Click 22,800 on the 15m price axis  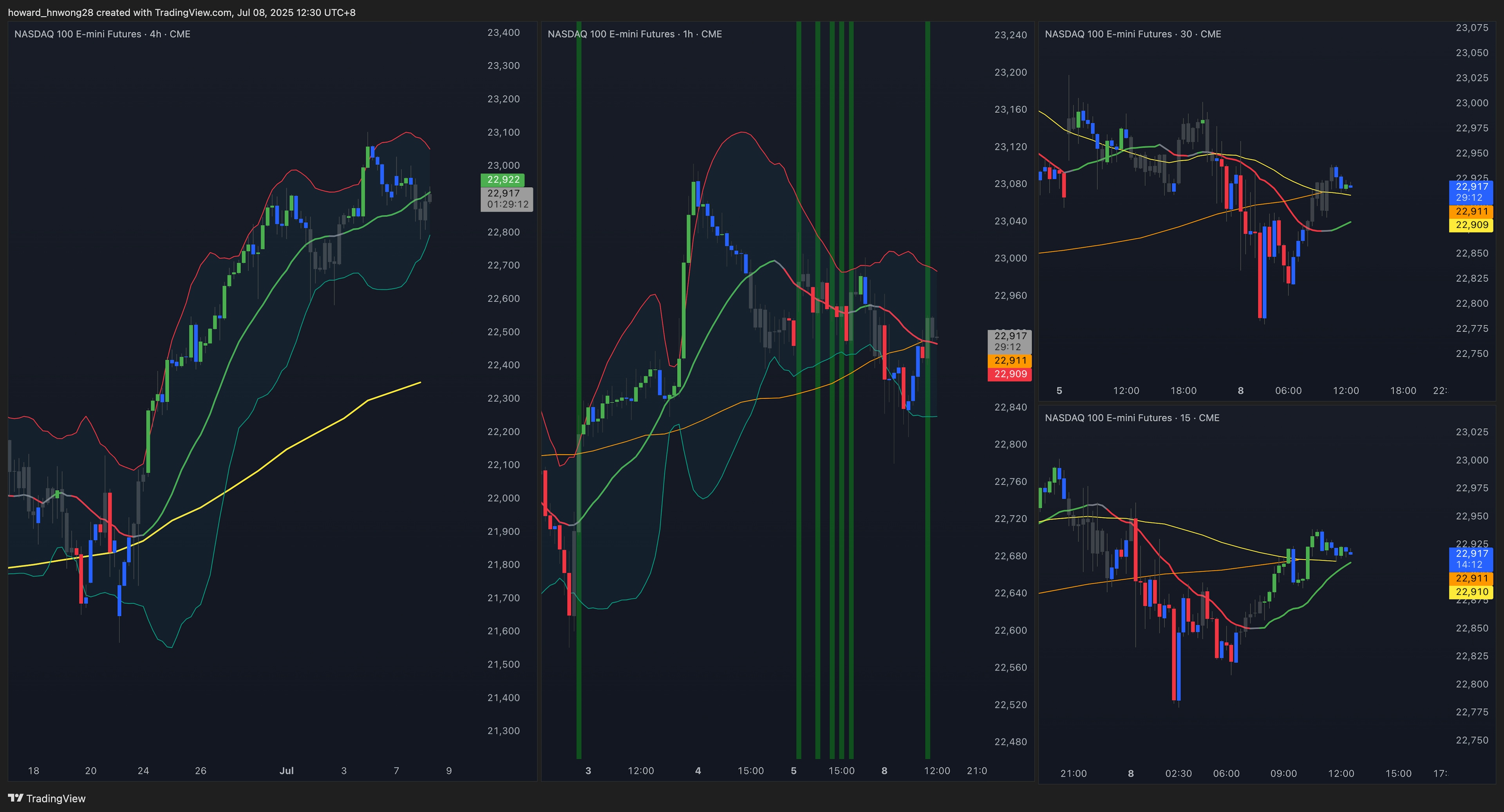(x=1472, y=684)
